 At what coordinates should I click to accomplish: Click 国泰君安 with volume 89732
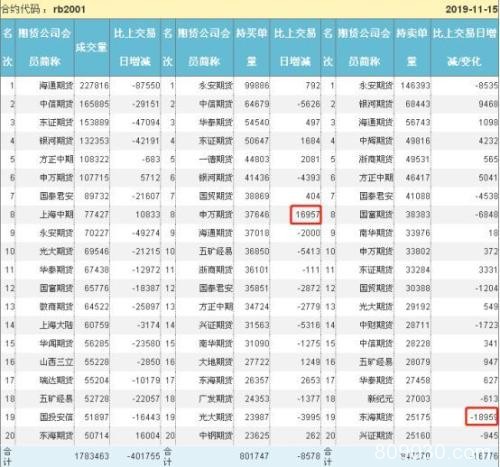56,196
